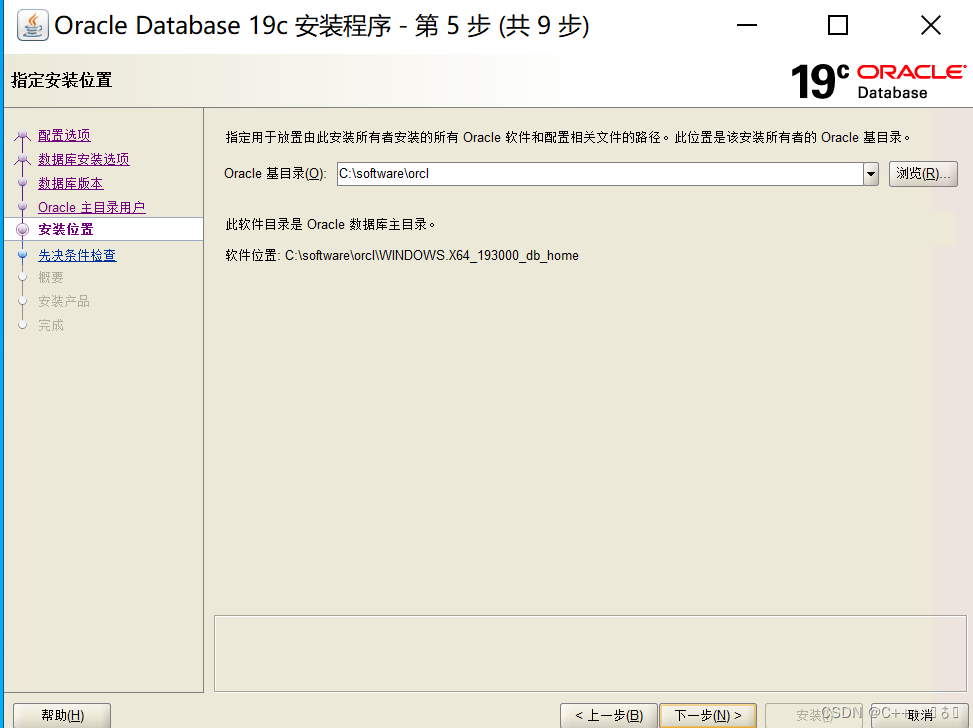Jump to the 先决条件检查 step link
Image resolution: width=973 pixels, height=728 pixels.
(x=77, y=255)
